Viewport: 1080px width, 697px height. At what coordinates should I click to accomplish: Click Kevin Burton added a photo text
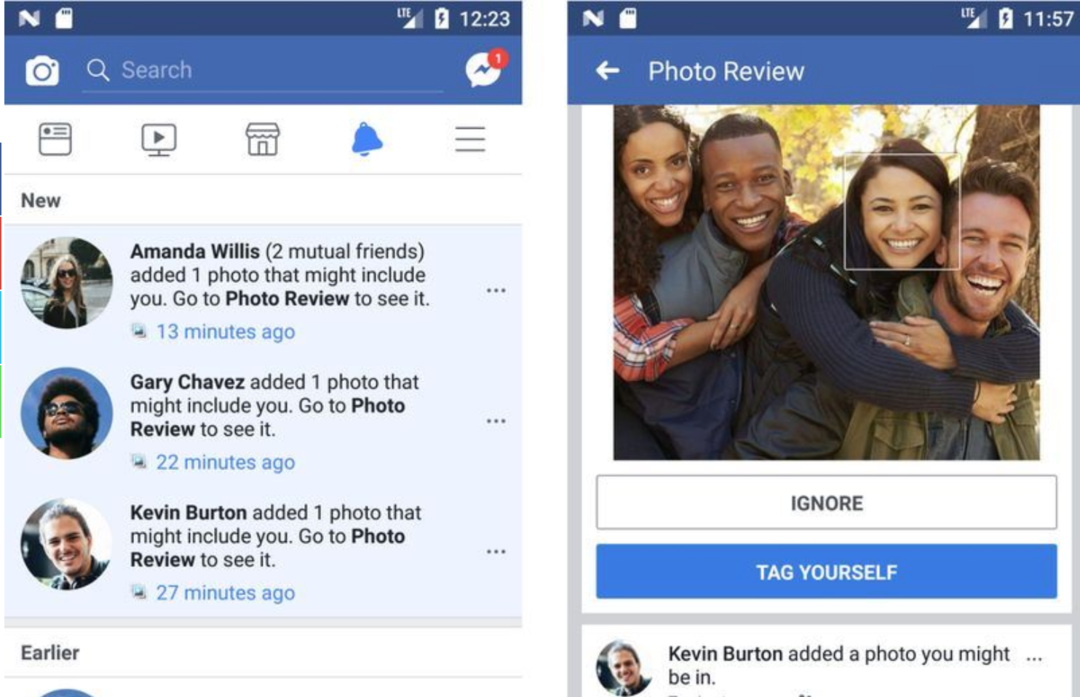pos(839,665)
